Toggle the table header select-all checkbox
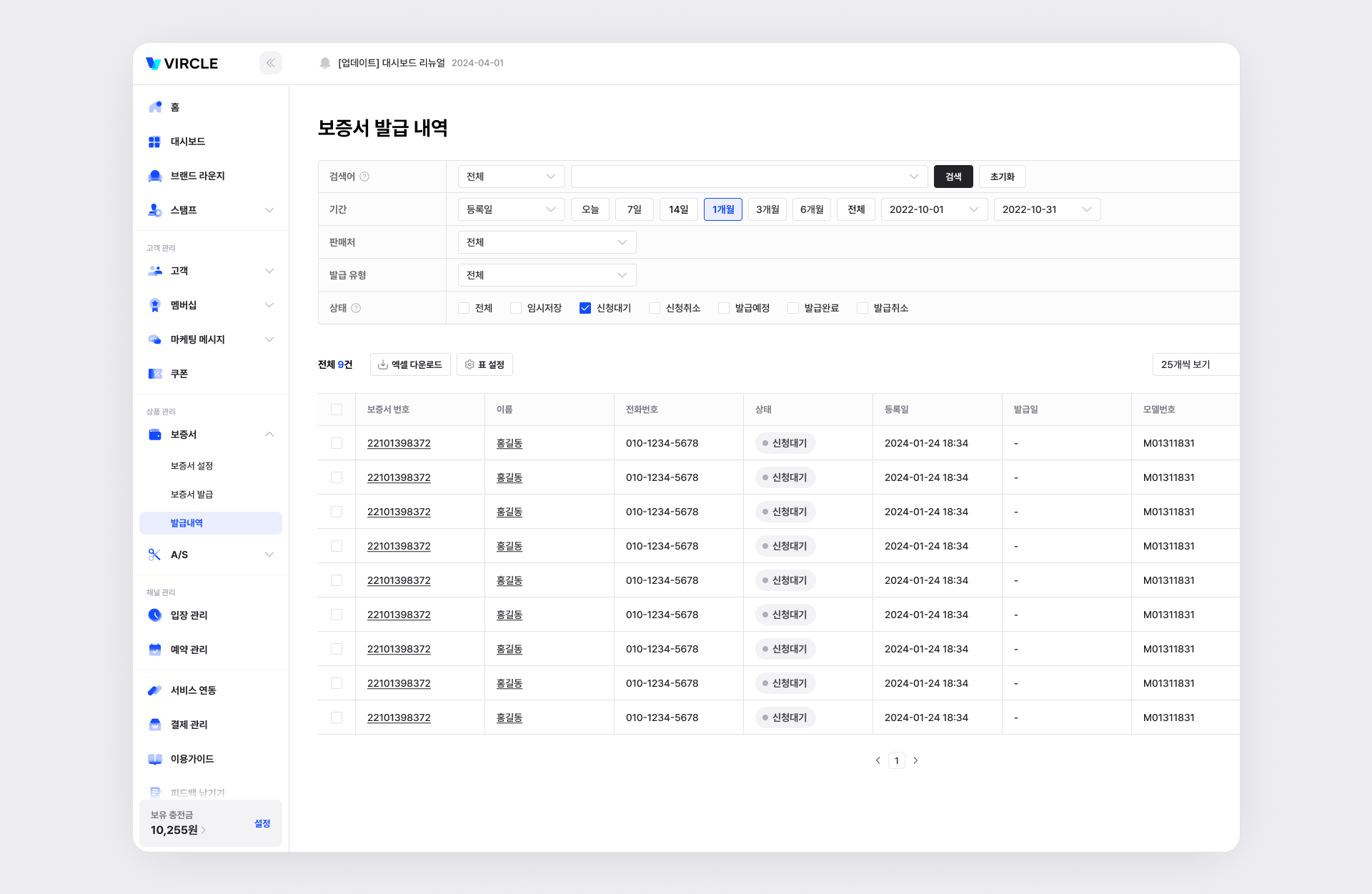The image size is (1372, 894). (x=337, y=409)
